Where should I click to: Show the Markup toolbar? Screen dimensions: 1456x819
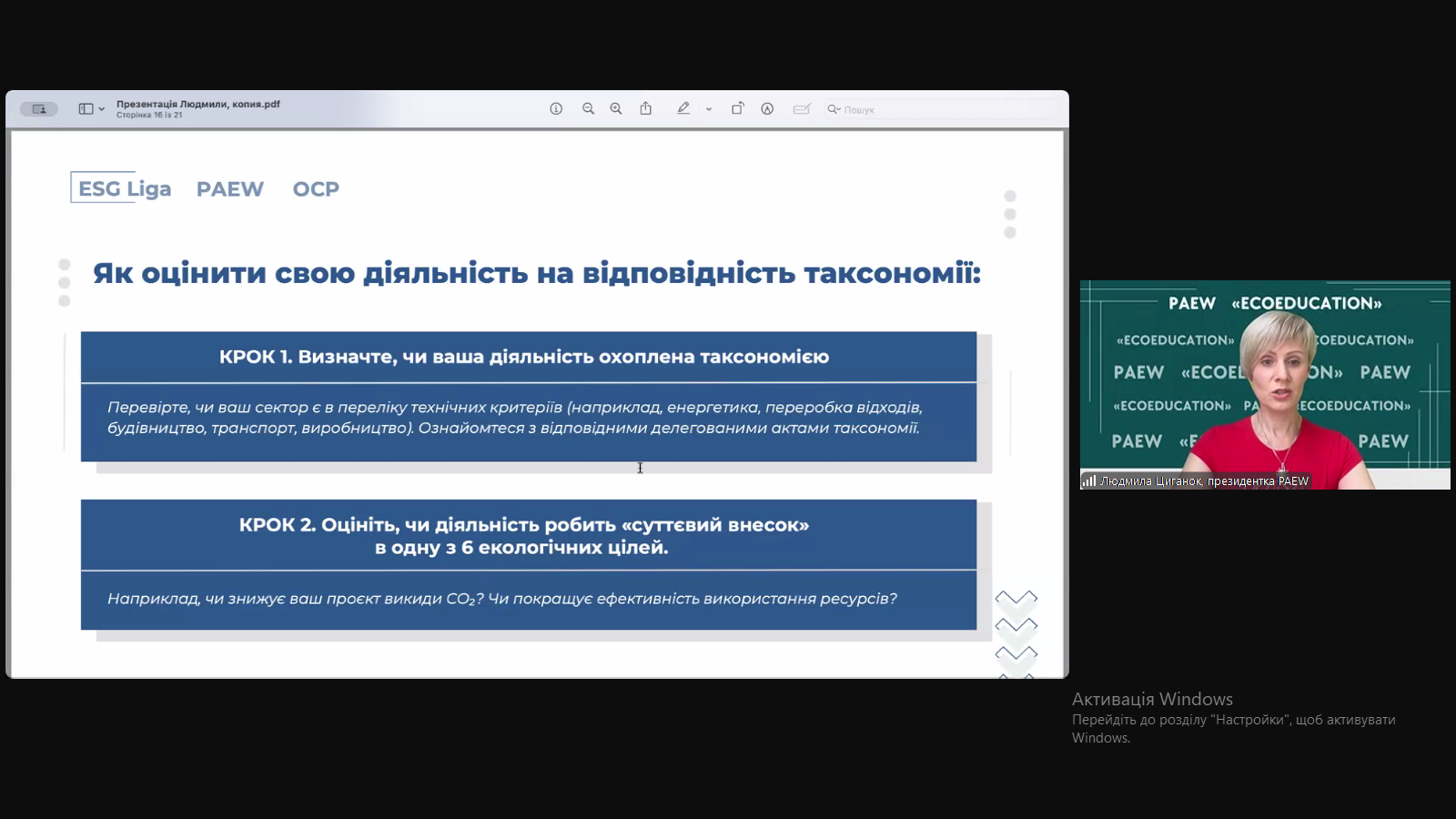(767, 108)
